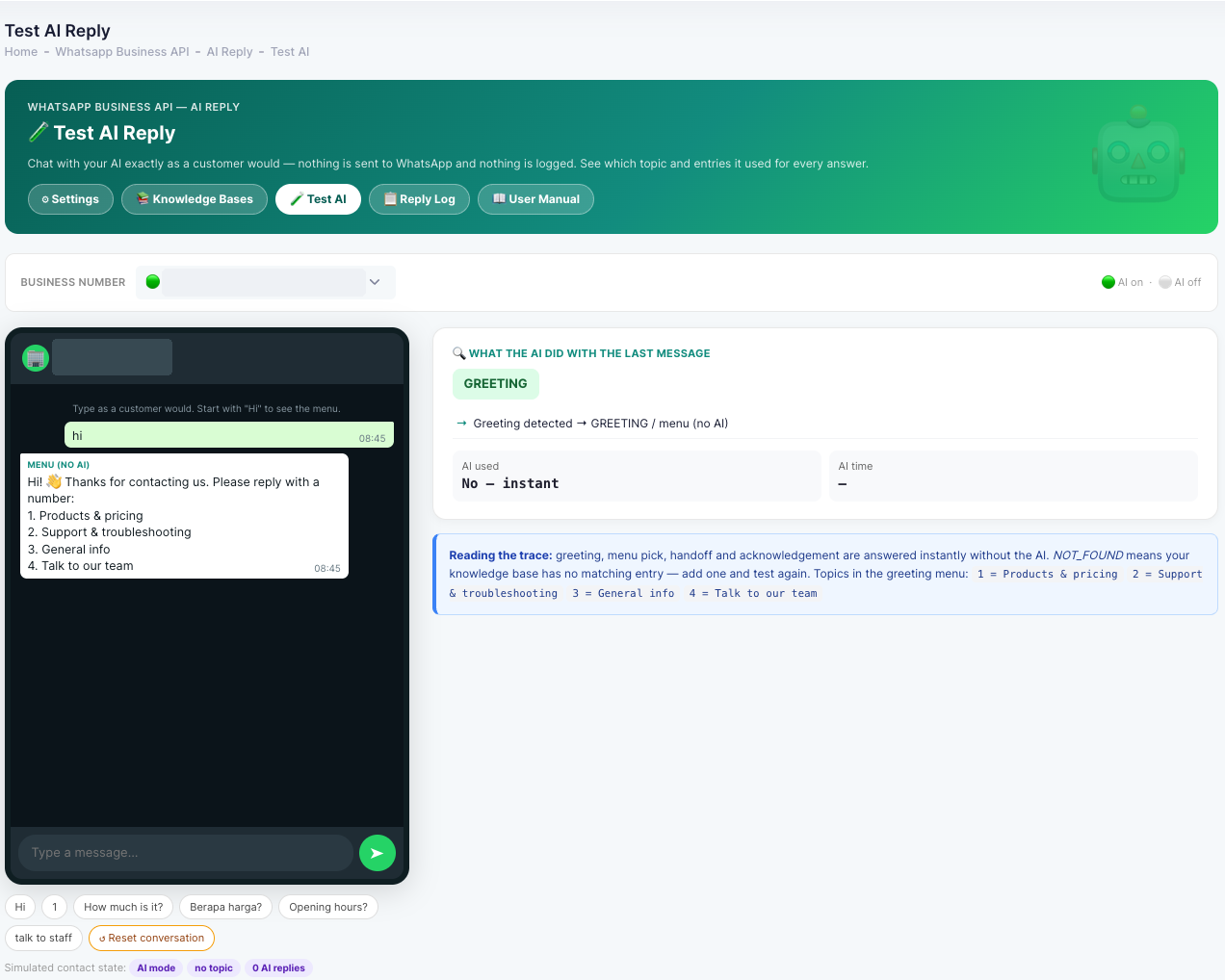The image size is (1225, 980).
Task: Click the 'Type as a customer would' hint
Action: pos(207,409)
